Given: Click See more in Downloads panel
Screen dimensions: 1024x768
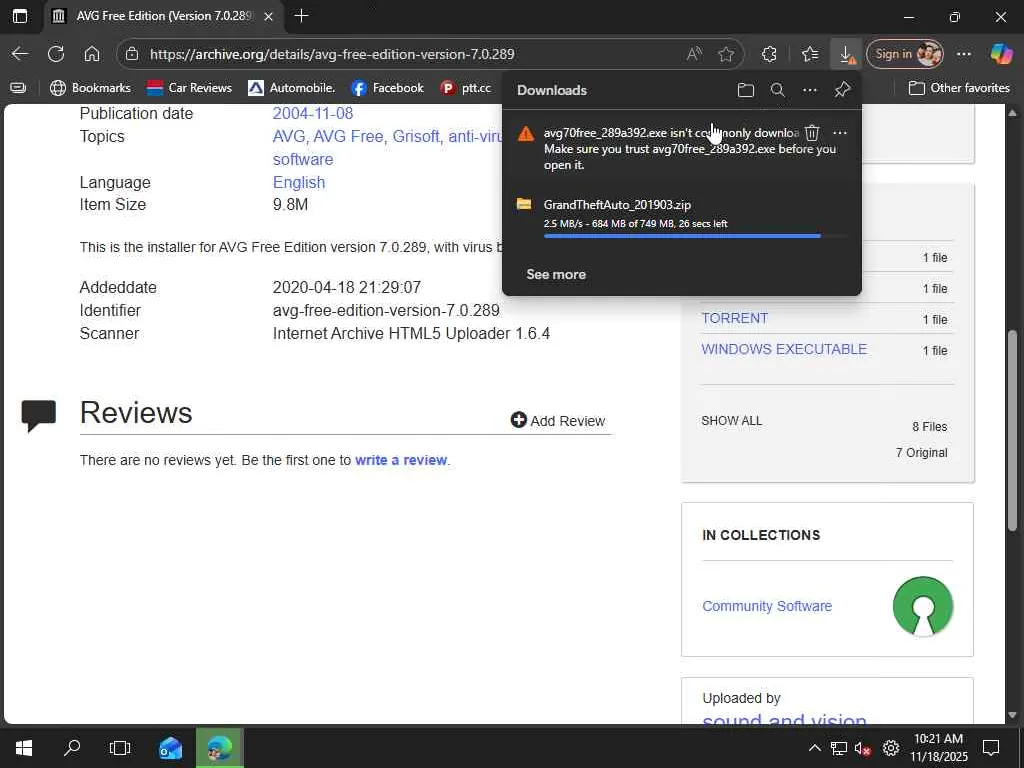Looking at the screenshot, I should point(556,274).
